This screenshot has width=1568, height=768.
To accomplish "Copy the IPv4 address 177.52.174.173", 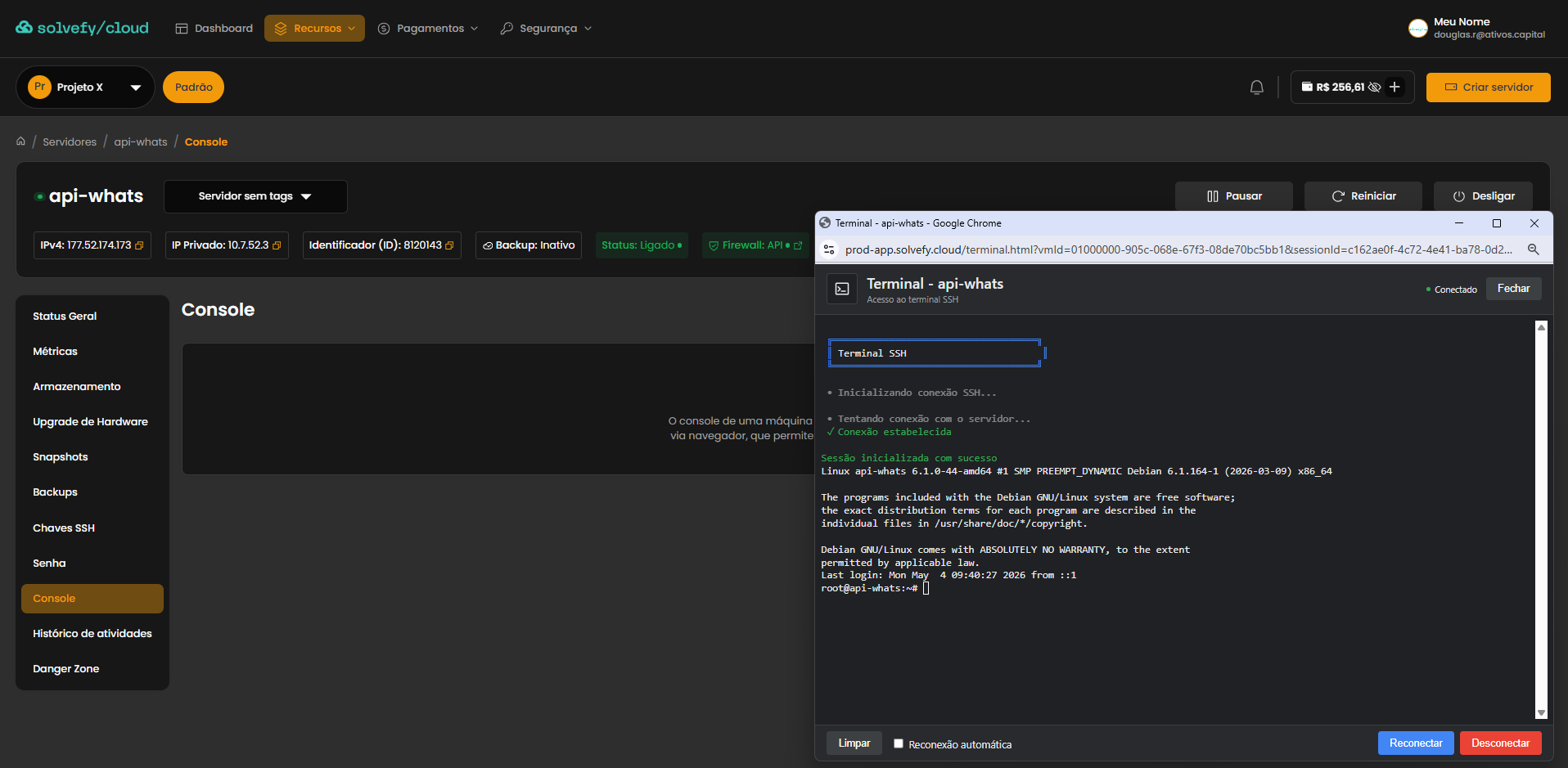I will coord(139,245).
